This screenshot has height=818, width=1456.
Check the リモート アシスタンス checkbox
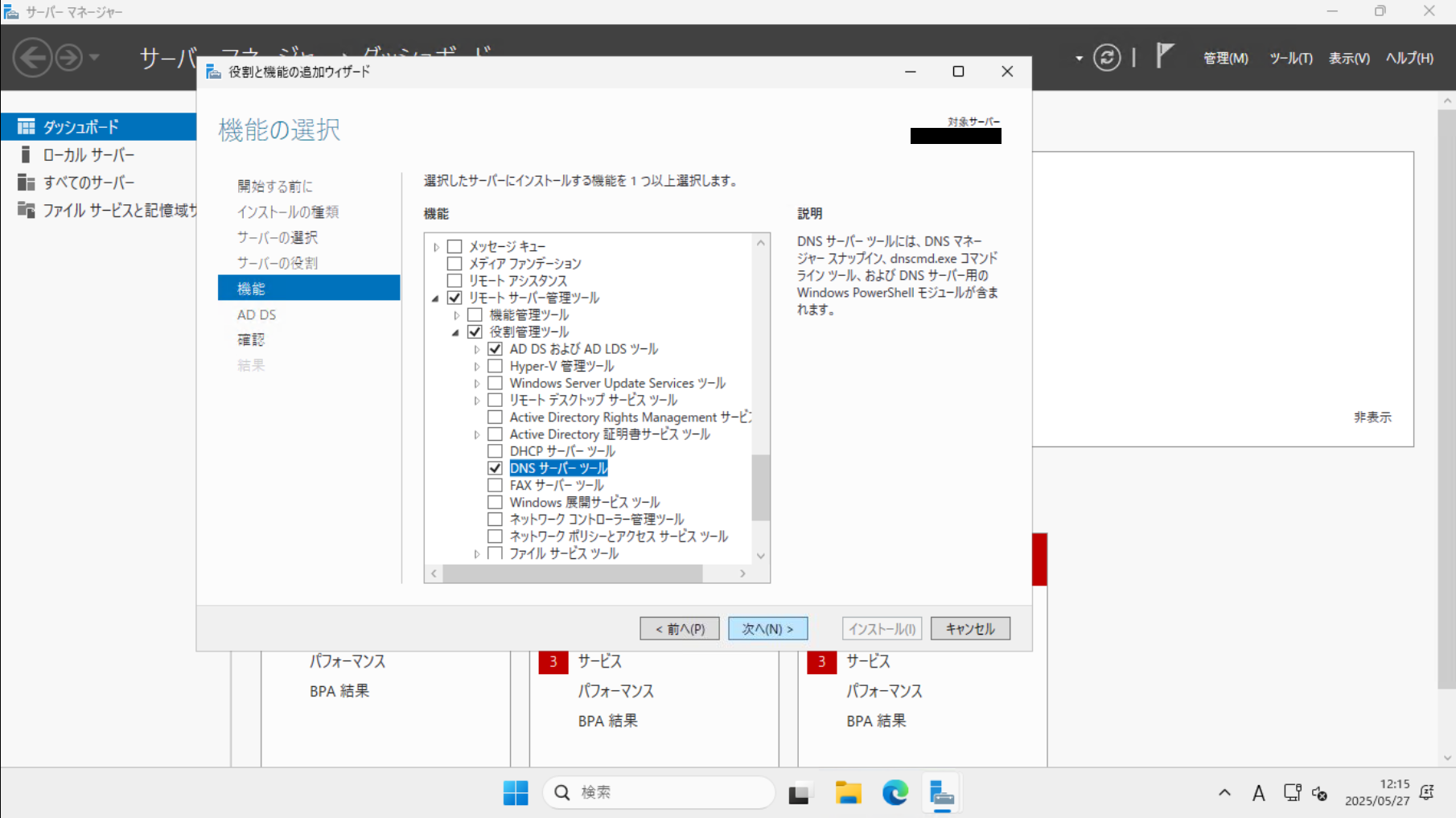click(x=454, y=281)
